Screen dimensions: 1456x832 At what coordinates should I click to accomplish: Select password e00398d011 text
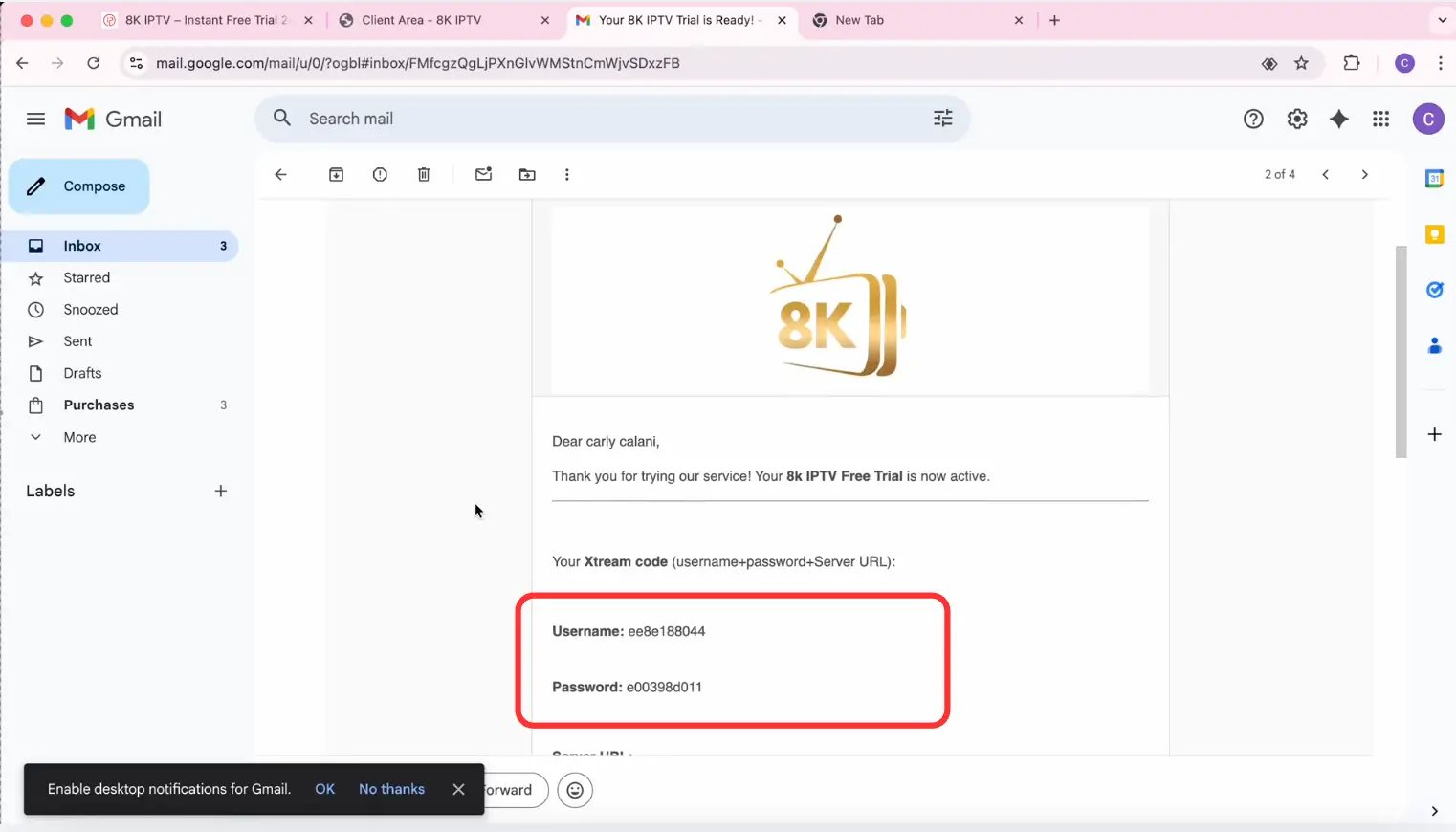coord(664,687)
